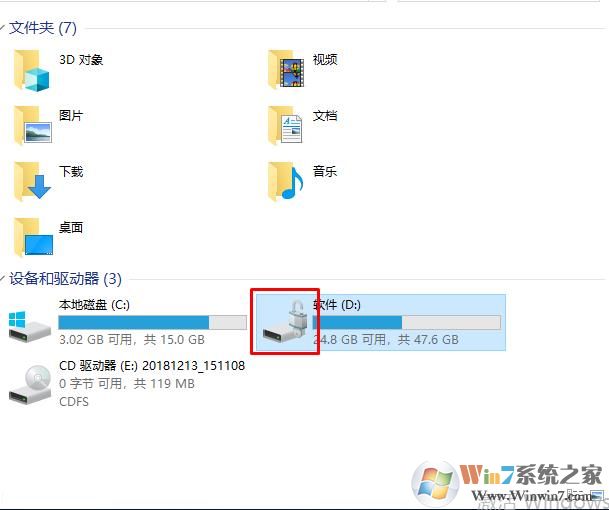Select the 文档 documents folder icon

[x=285, y=125]
